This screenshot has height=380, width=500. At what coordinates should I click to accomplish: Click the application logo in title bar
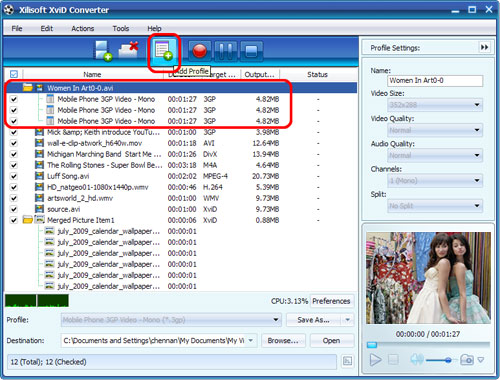(x=9, y=10)
